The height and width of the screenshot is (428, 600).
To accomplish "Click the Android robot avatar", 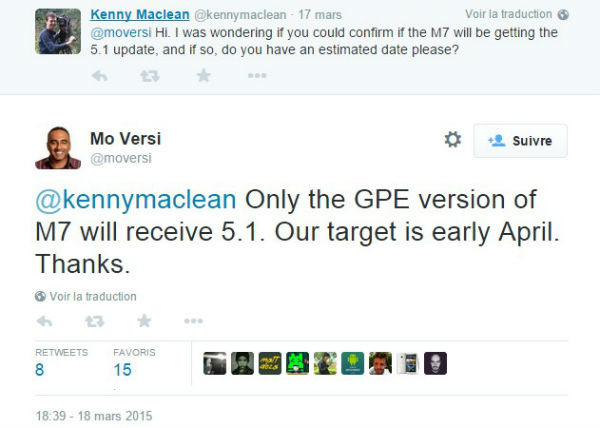I will pyautogui.click(x=352, y=364).
